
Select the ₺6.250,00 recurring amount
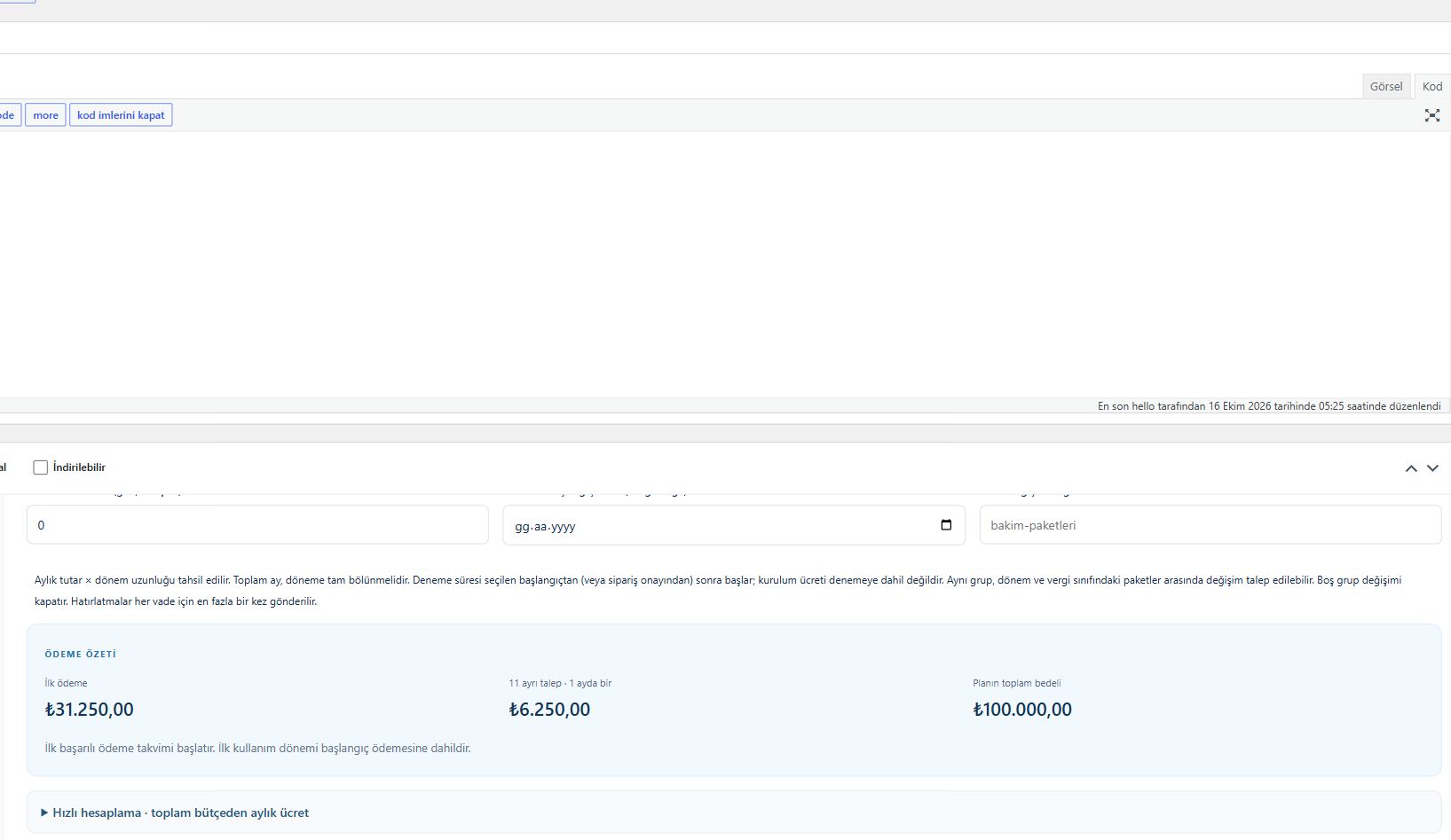tap(549, 710)
